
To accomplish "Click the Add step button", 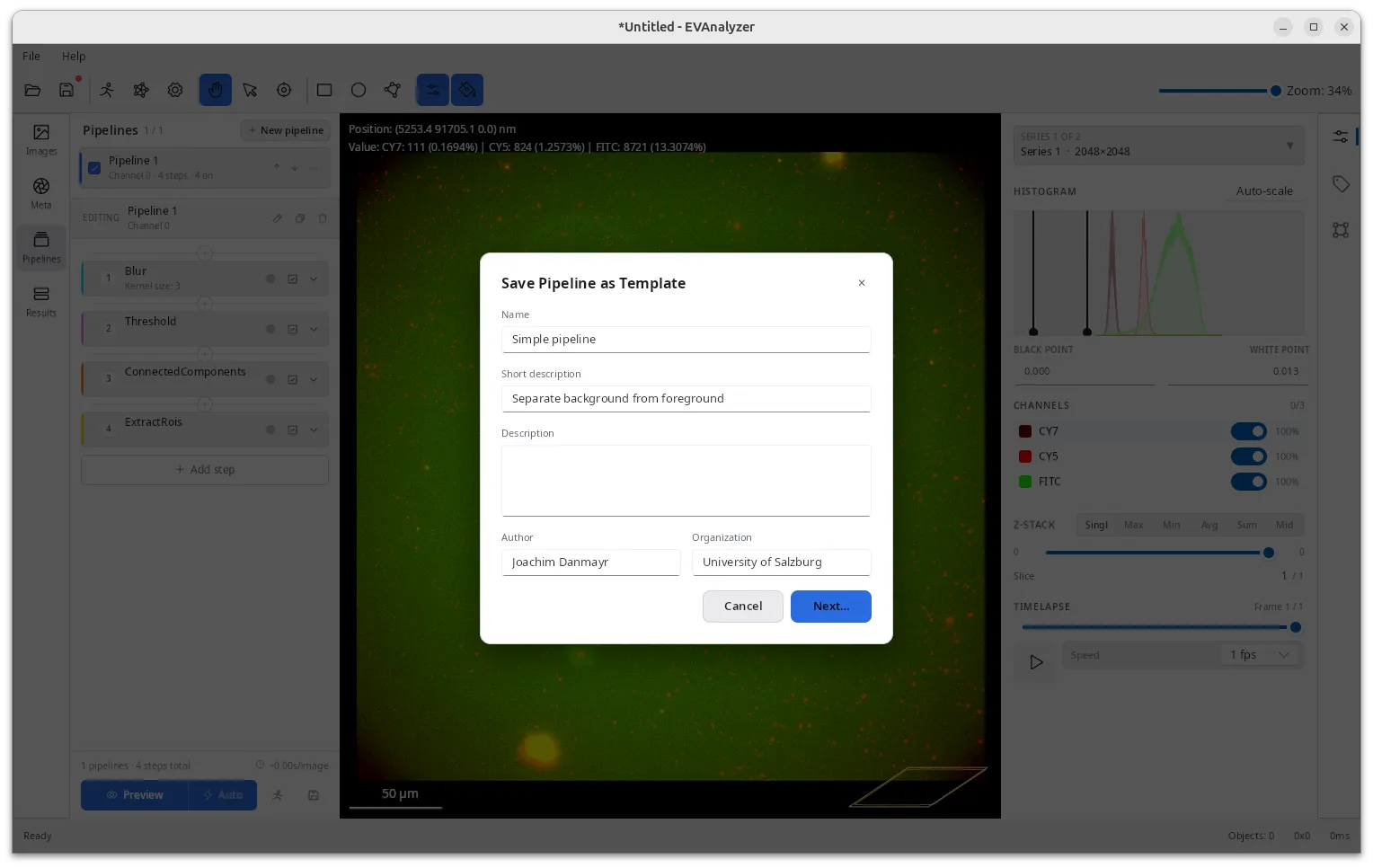I will (205, 470).
